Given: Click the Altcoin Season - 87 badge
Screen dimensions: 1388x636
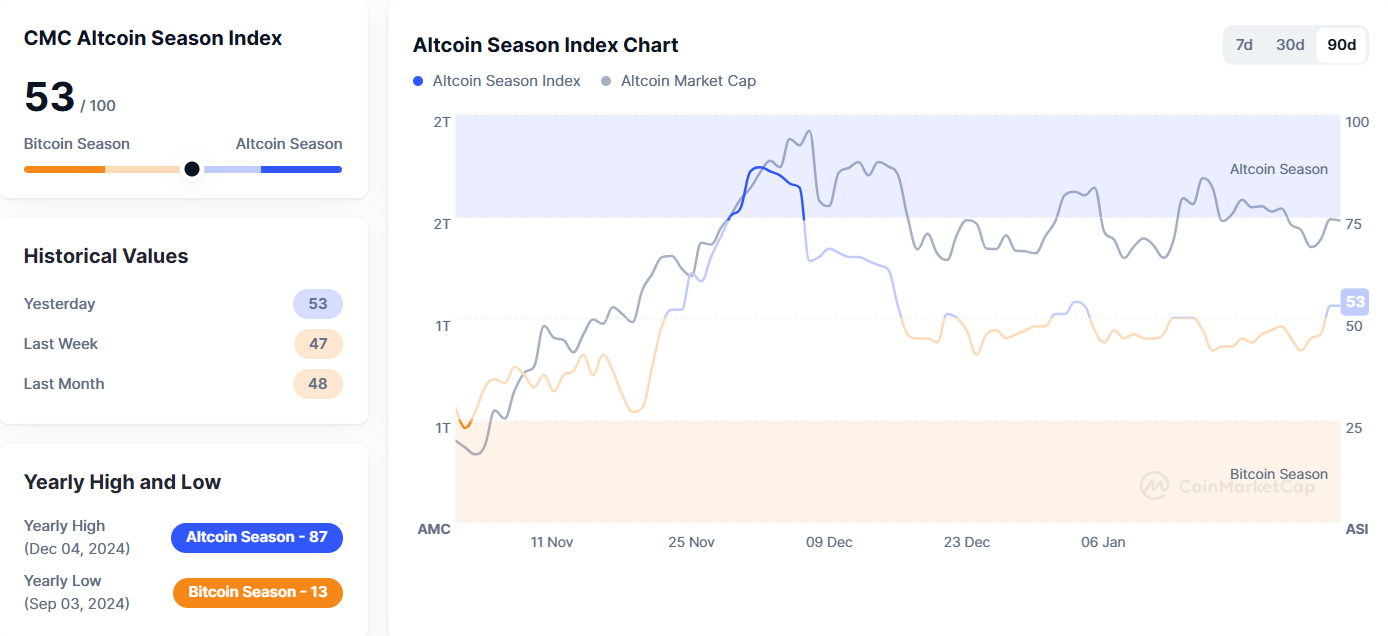Looking at the screenshot, I should [x=257, y=537].
